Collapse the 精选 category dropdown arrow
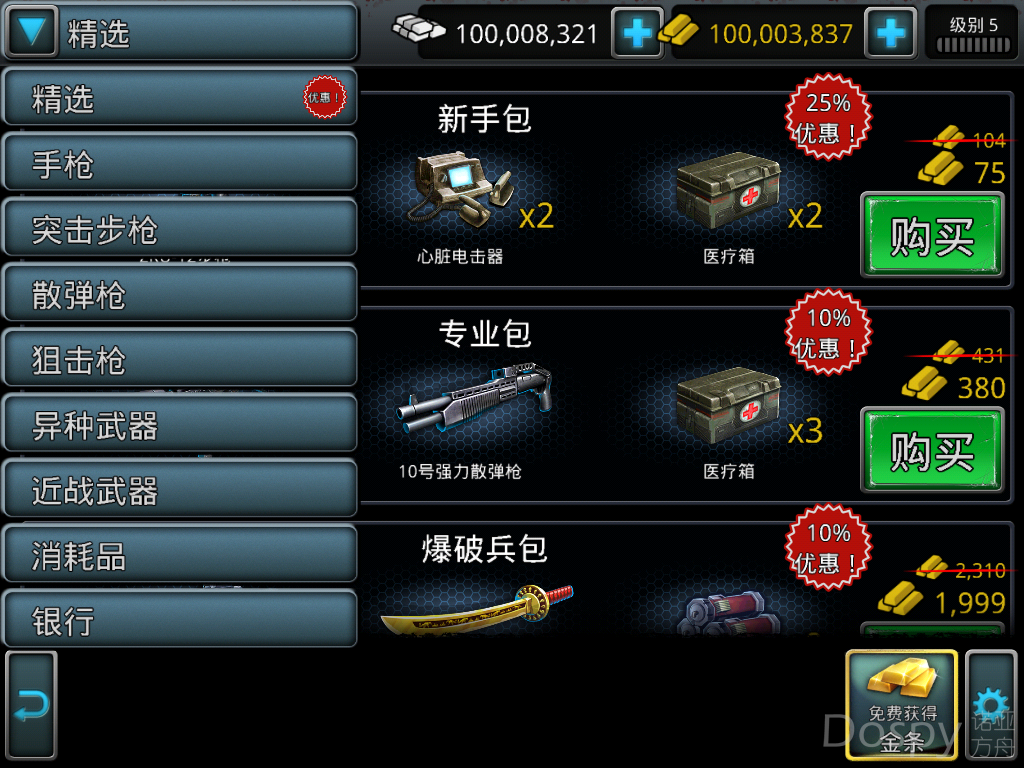1024x768 pixels. coord(31,31)
